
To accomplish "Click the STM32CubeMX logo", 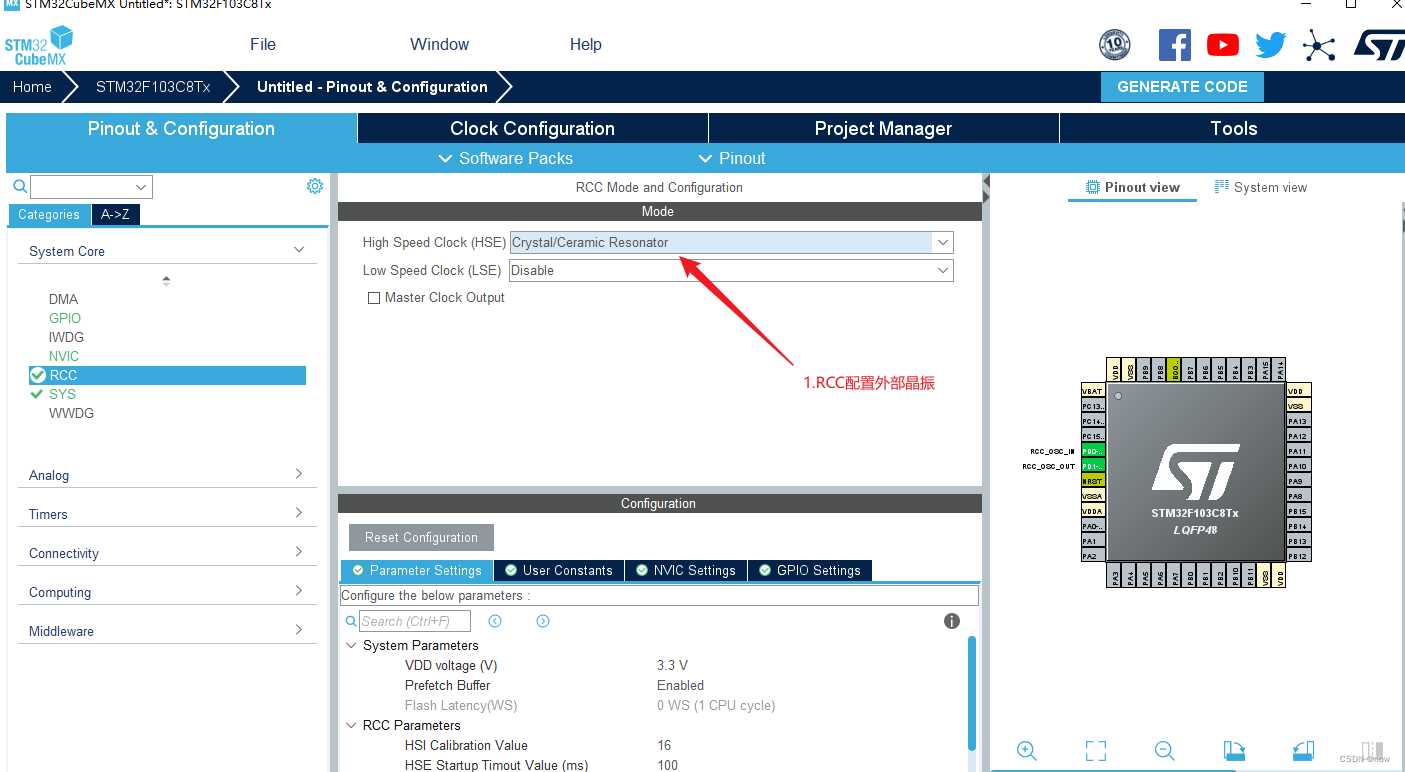I will (x=39, y=47).
